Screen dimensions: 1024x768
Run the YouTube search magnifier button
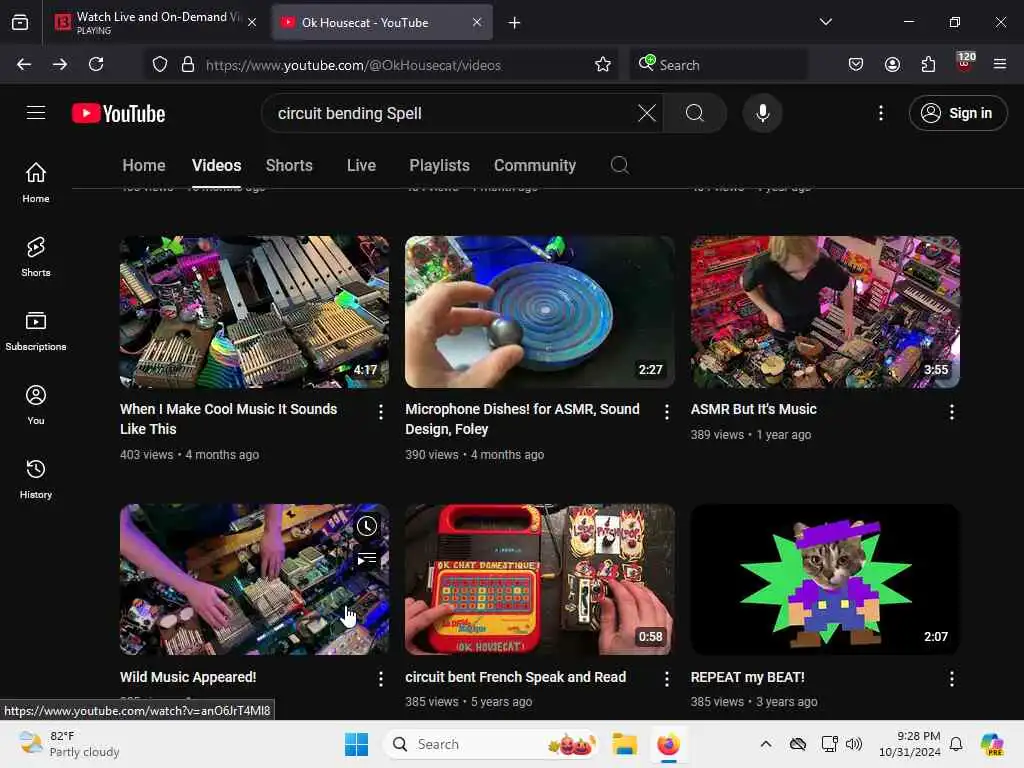(x=695, y=113)
